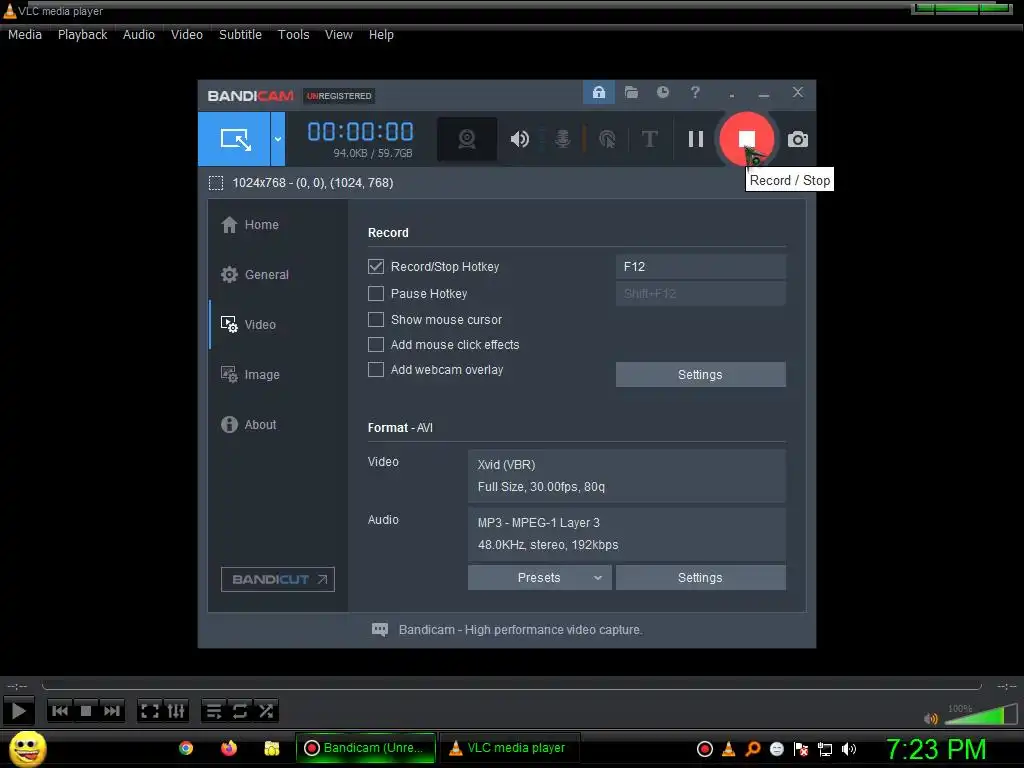Click VLC previous track button
Viewport: 1024px width, 768px height.
[59, 711]
